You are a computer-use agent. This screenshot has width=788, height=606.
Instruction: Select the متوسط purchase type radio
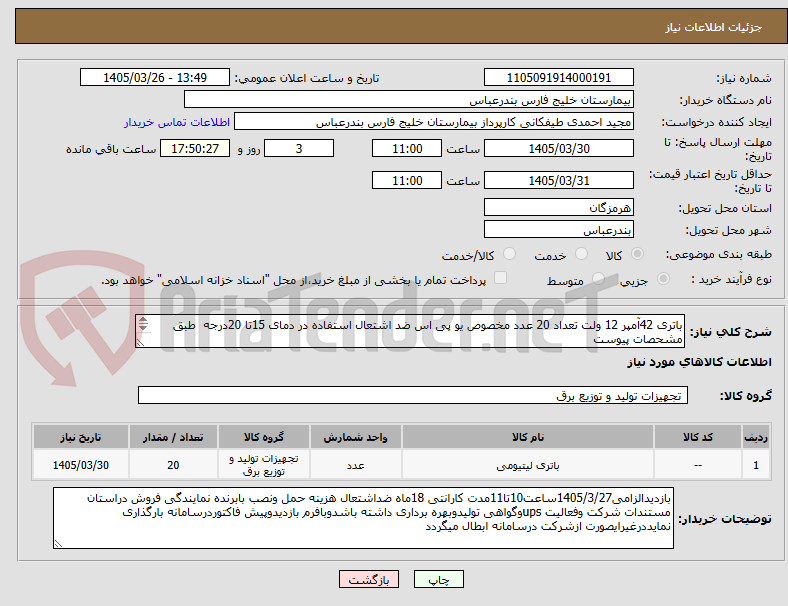pos(598,279)
